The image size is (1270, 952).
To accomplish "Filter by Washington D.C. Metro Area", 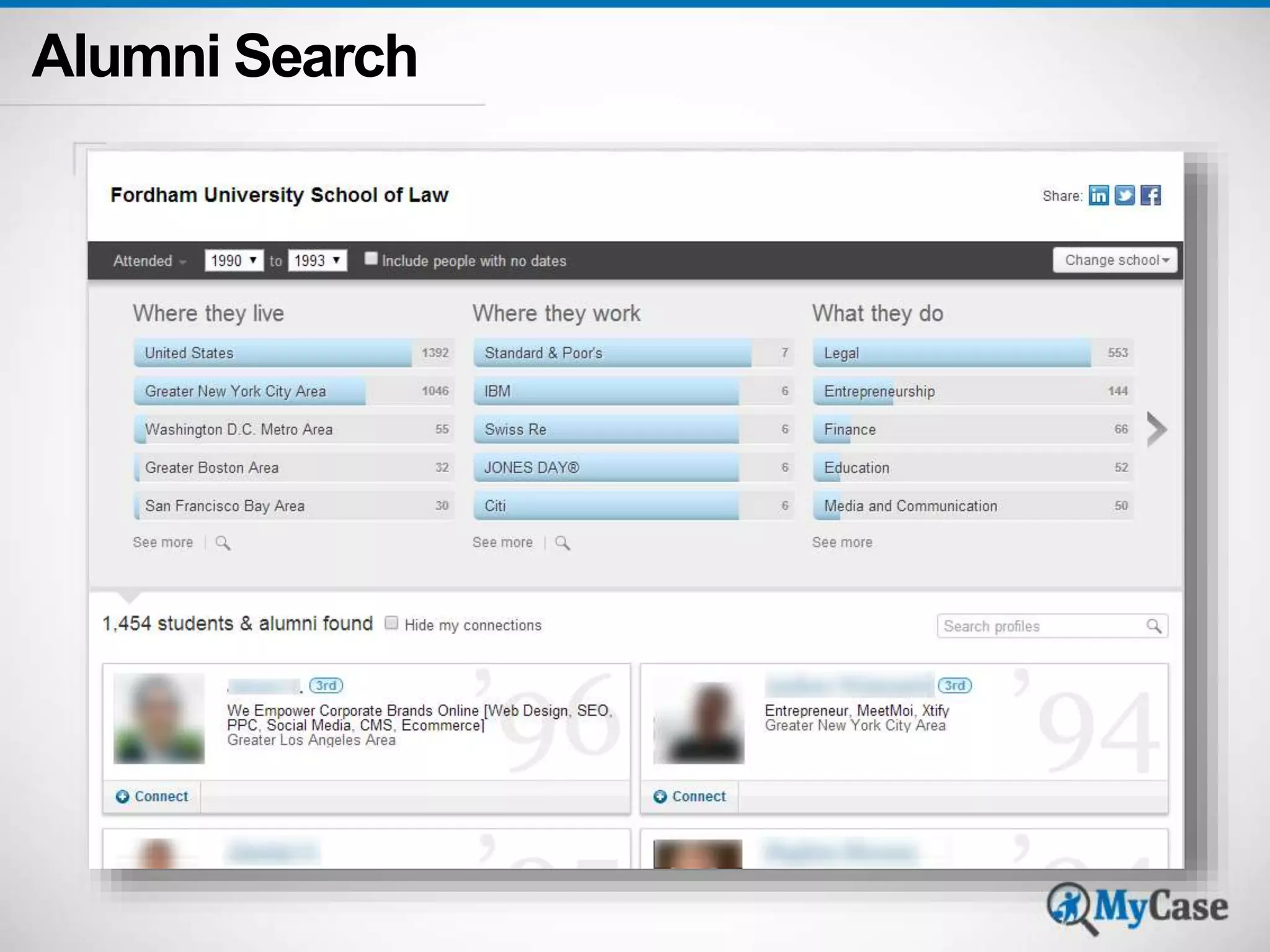I will [294, 430].
